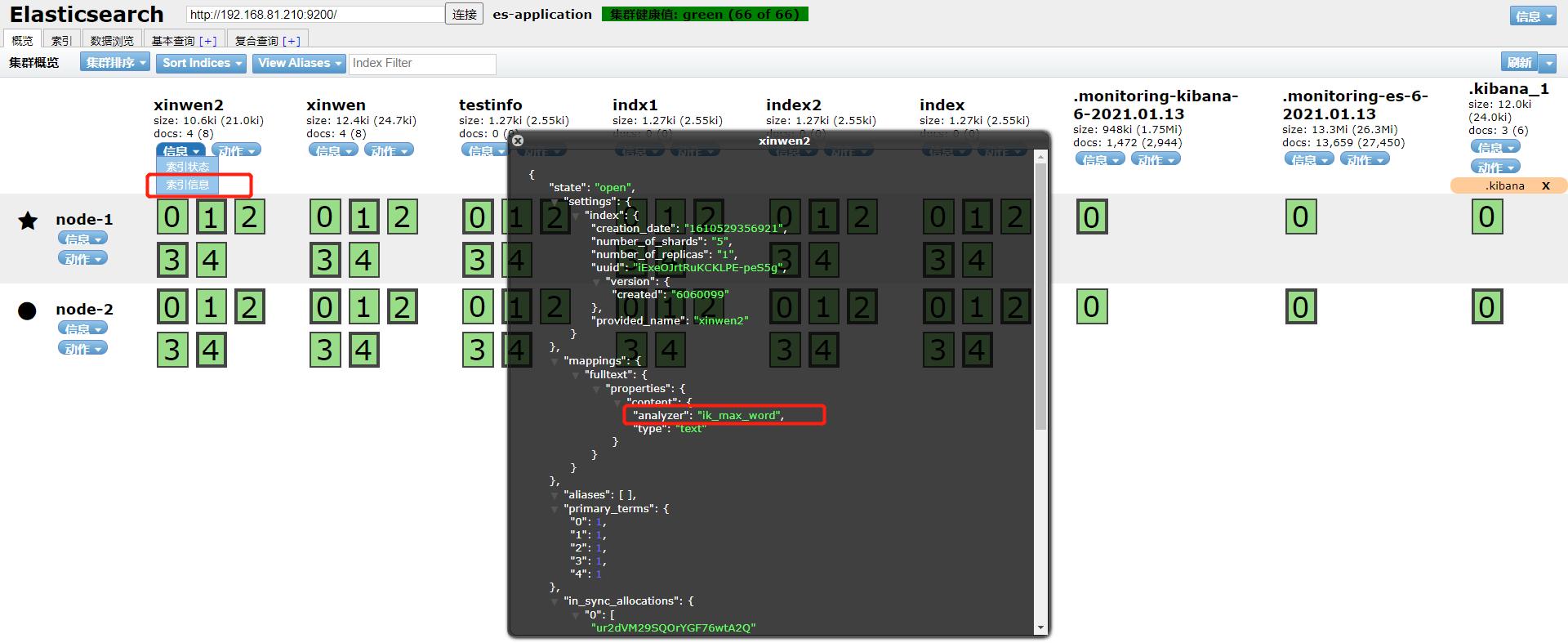1568x643 pixels.
Task: Click the 连接 connect button
Action: click(x=465, y=15)
